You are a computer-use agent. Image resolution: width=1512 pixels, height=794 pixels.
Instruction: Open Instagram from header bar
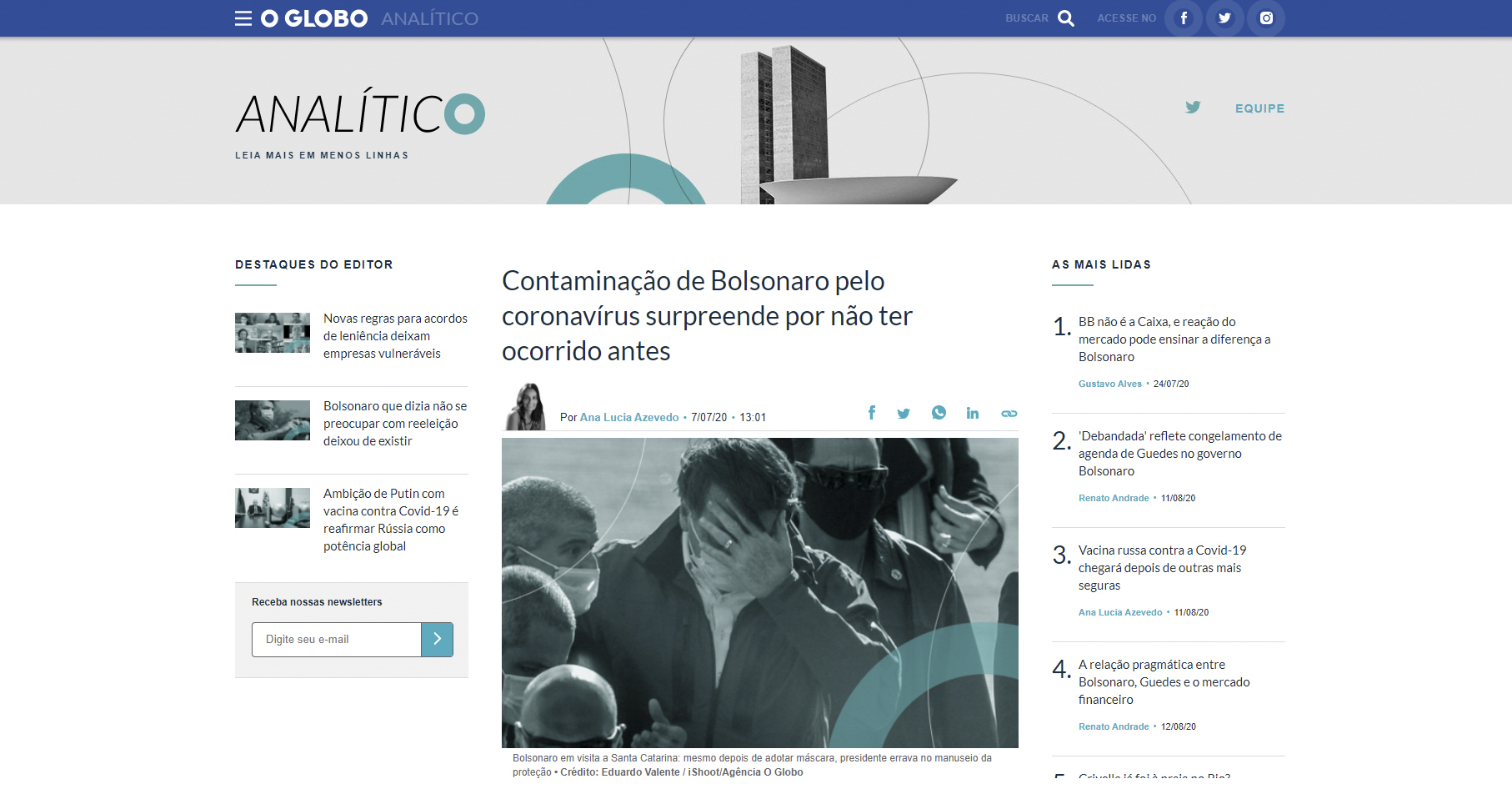[1266, 18]
